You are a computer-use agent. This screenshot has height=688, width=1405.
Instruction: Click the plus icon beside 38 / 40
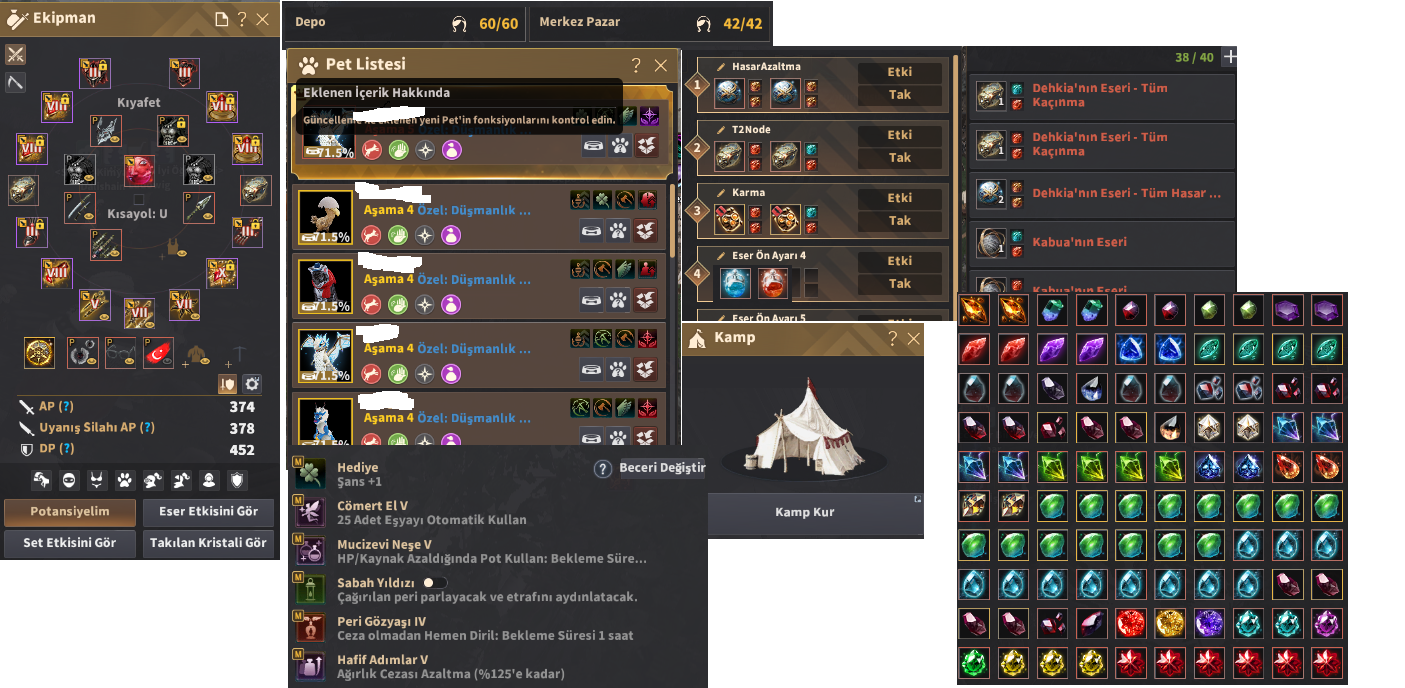(x=1230, y=57)
